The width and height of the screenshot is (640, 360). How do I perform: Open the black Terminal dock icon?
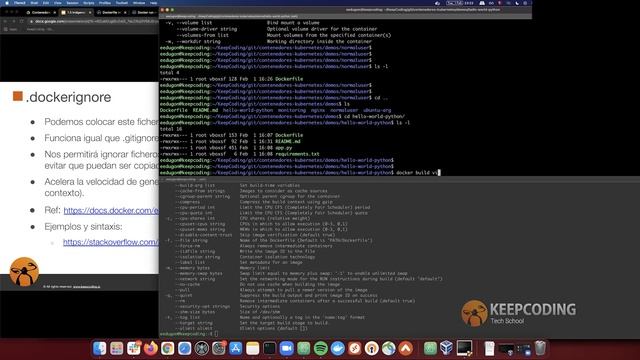(x=269, y=348)
